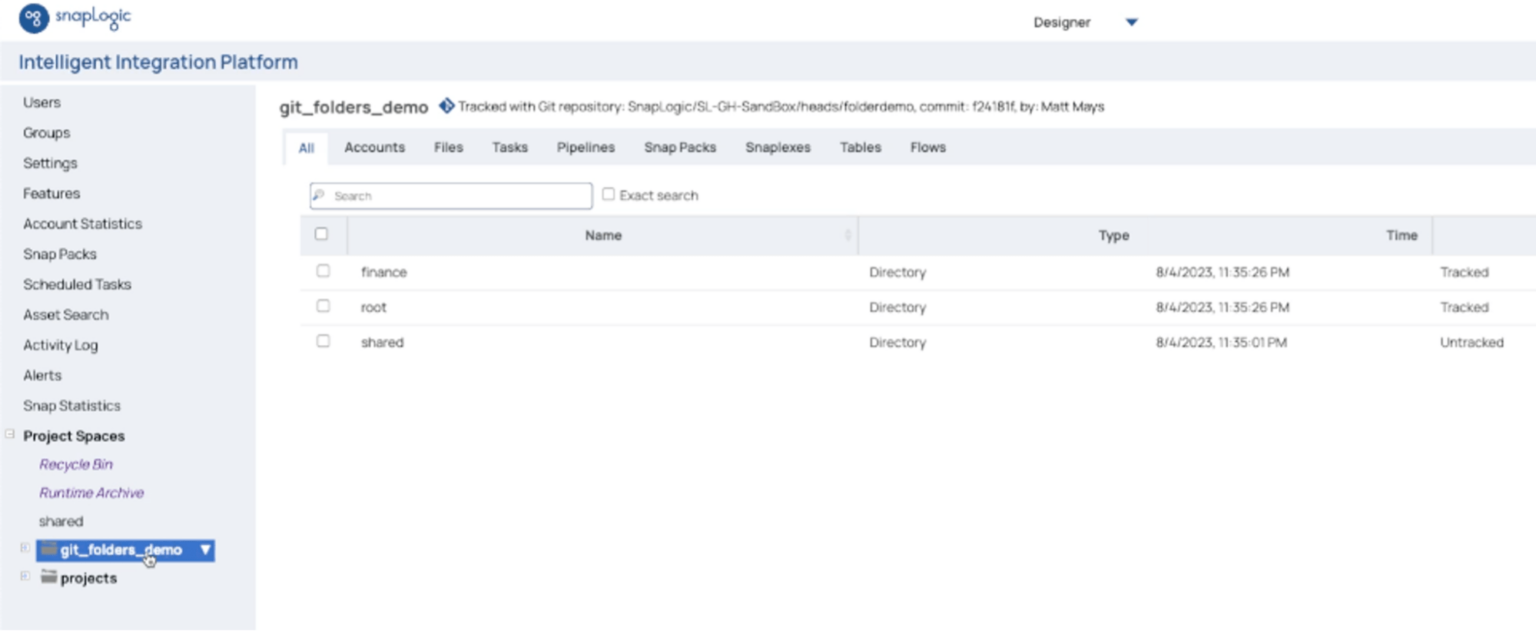This screenshot has height=631, width=1536.
Task: Select all rows with the header checkbox
Action: click(x=322, y=233)
